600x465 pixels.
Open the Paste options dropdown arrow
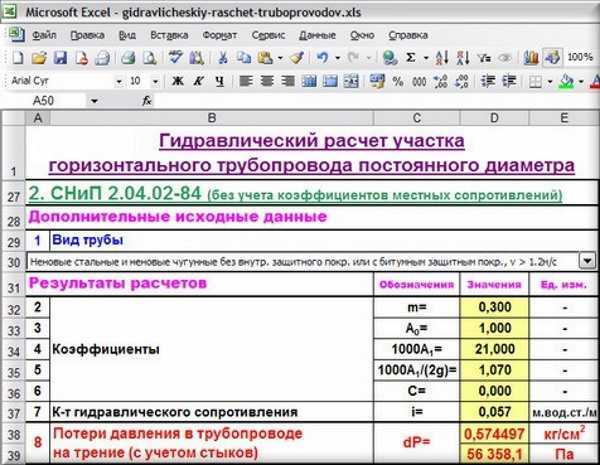click(x=280, y=59)
